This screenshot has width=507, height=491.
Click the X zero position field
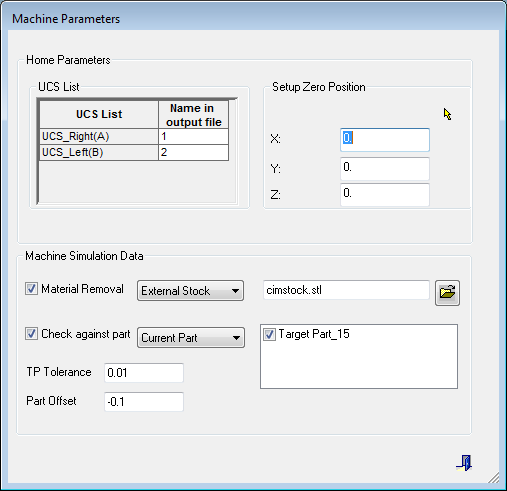[385, 140]
